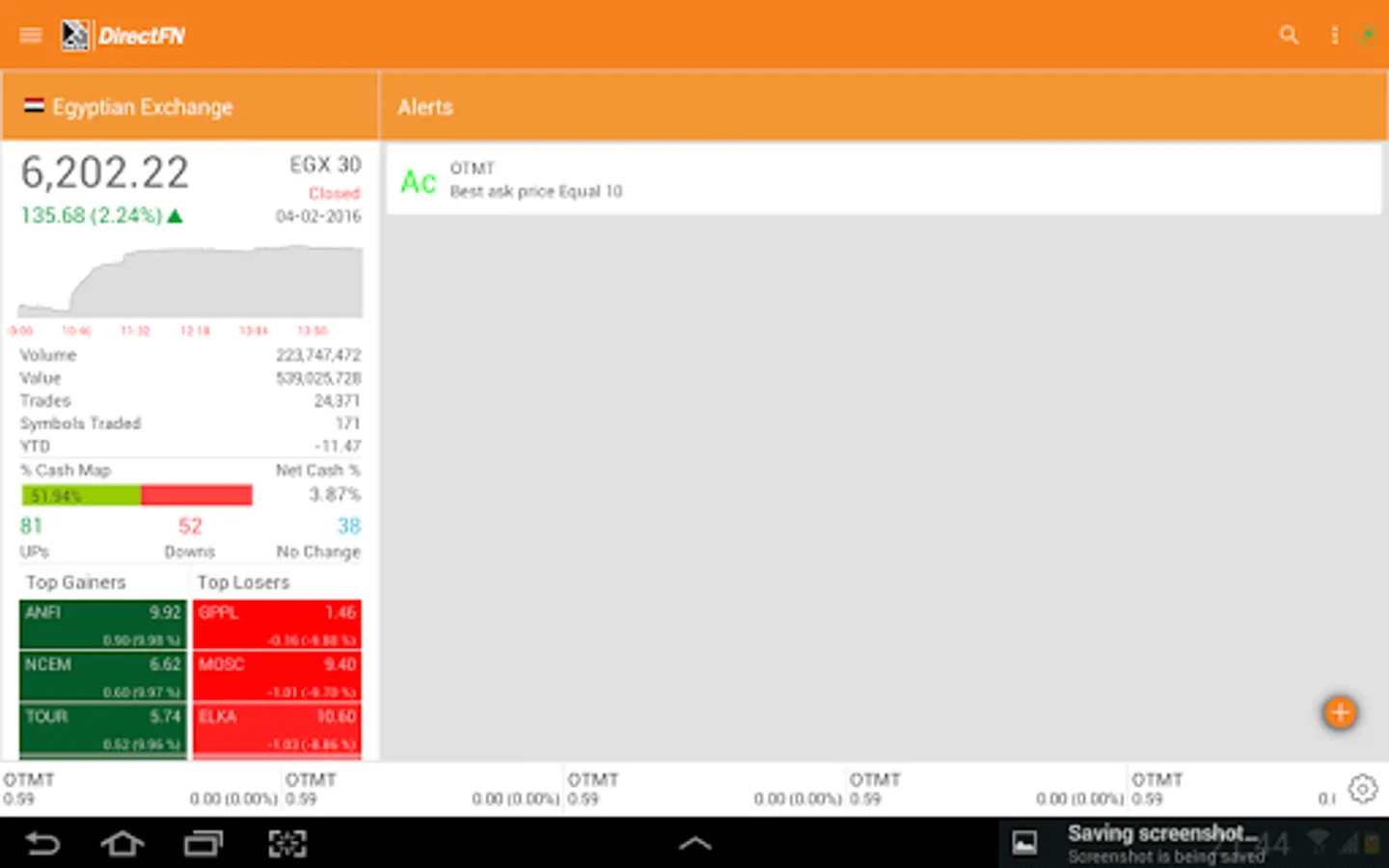
Task: Tap the Volume row label
Action: coord(48,355)
